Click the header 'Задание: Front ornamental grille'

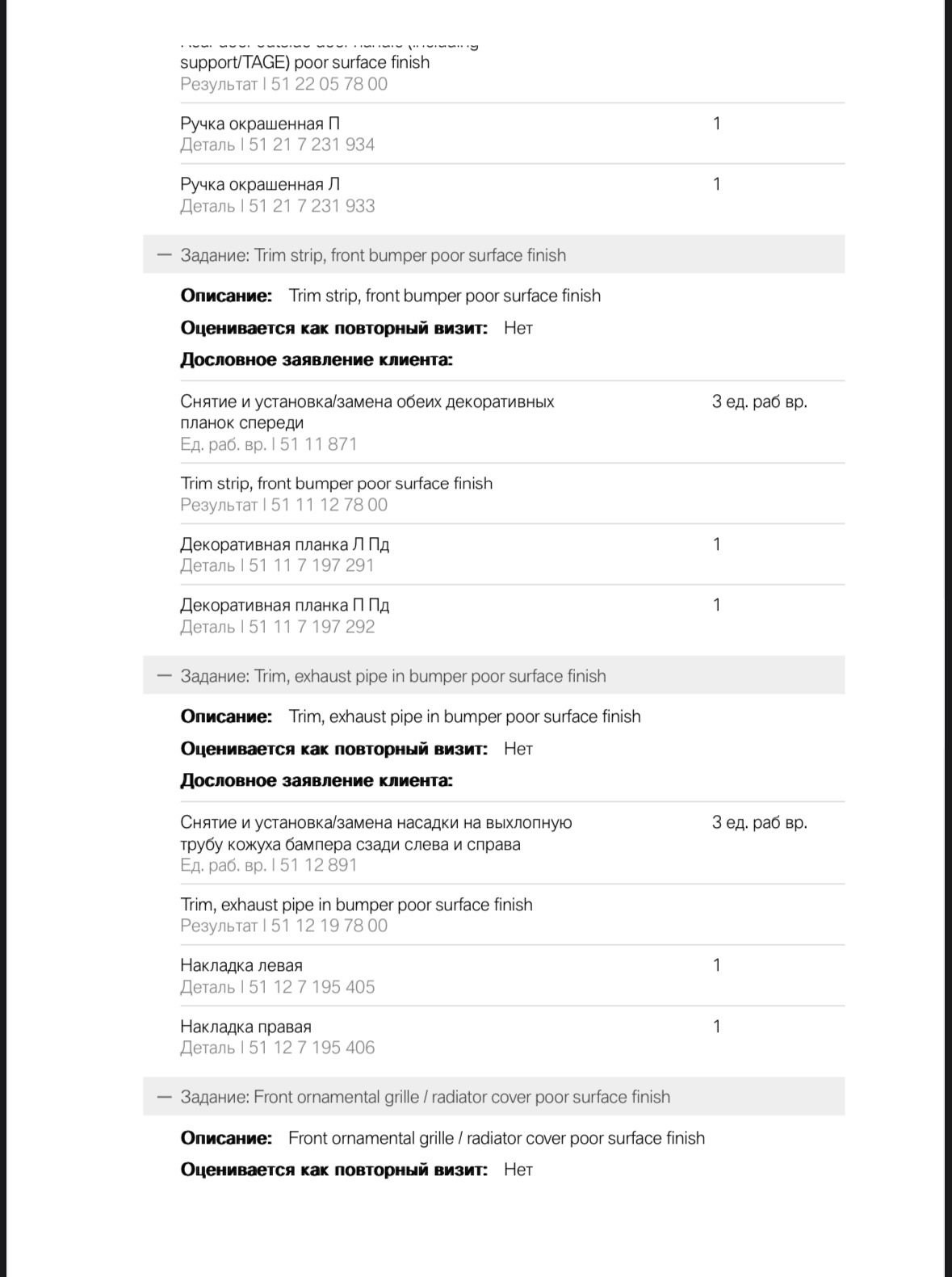426,1097
